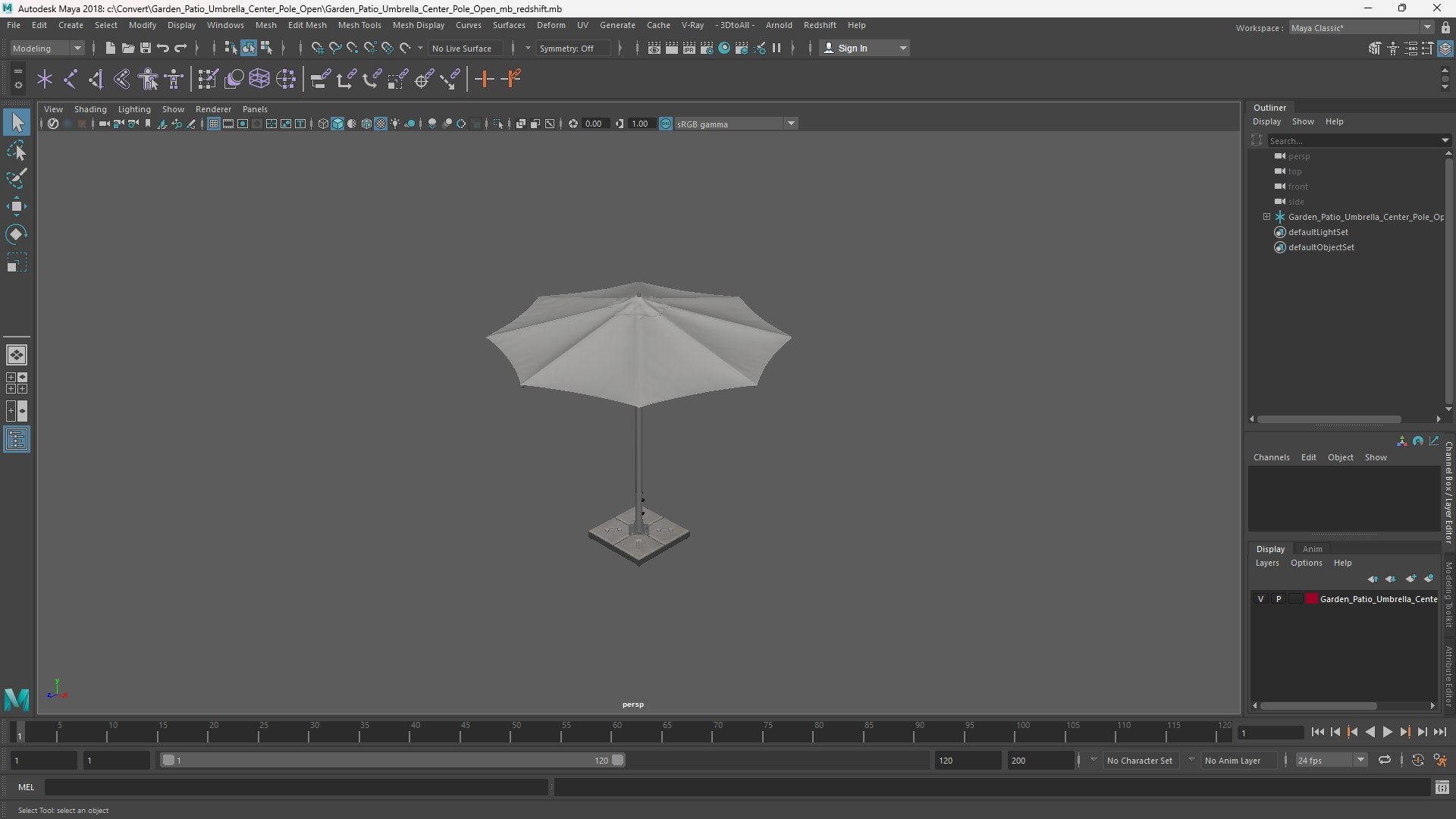Choose the Paint Selection tool
The height and width of the screenshot is (819, 1456).
[17, 178]
